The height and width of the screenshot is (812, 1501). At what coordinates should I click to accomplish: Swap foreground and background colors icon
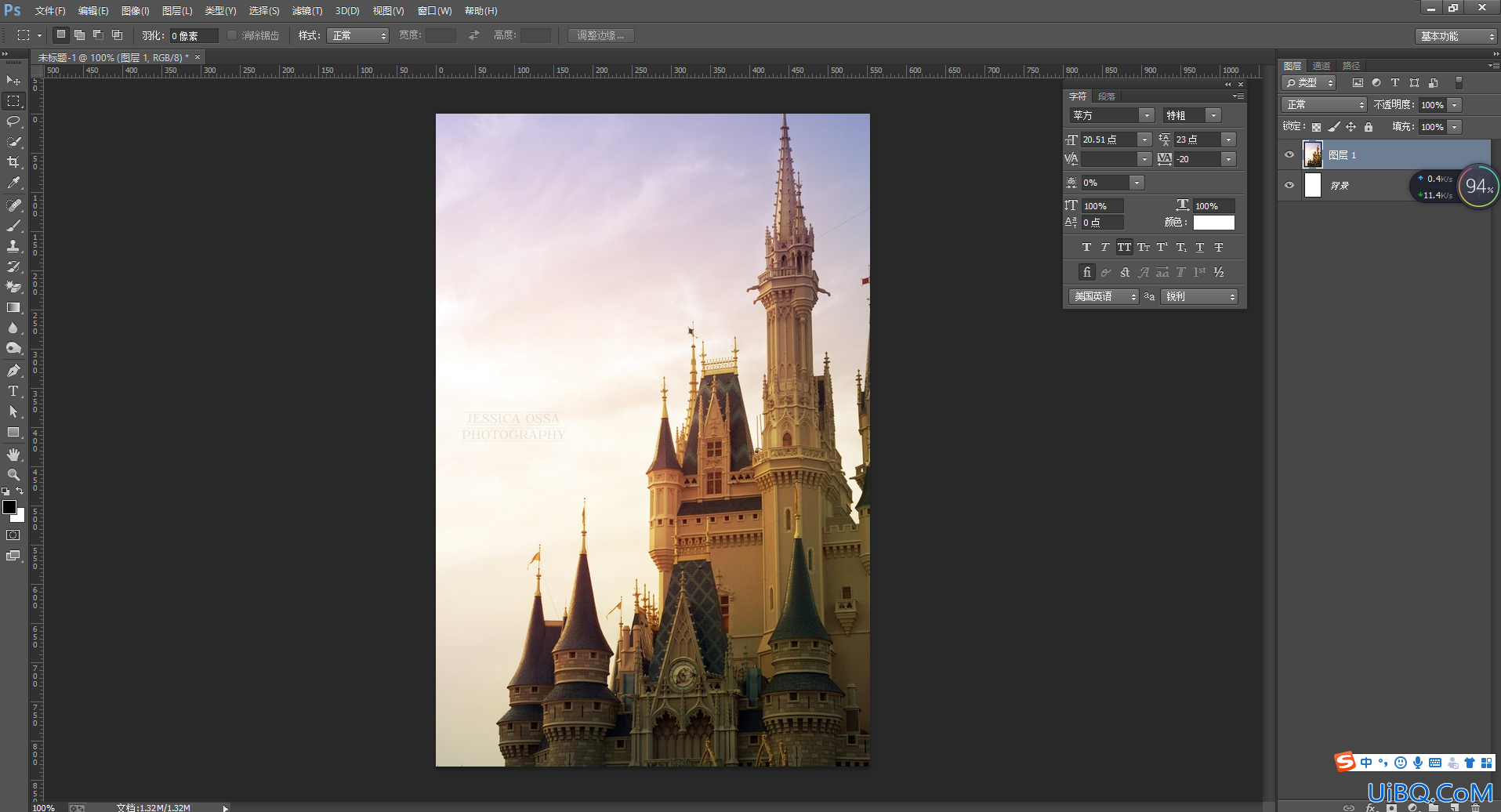click(x=20, y=491)
